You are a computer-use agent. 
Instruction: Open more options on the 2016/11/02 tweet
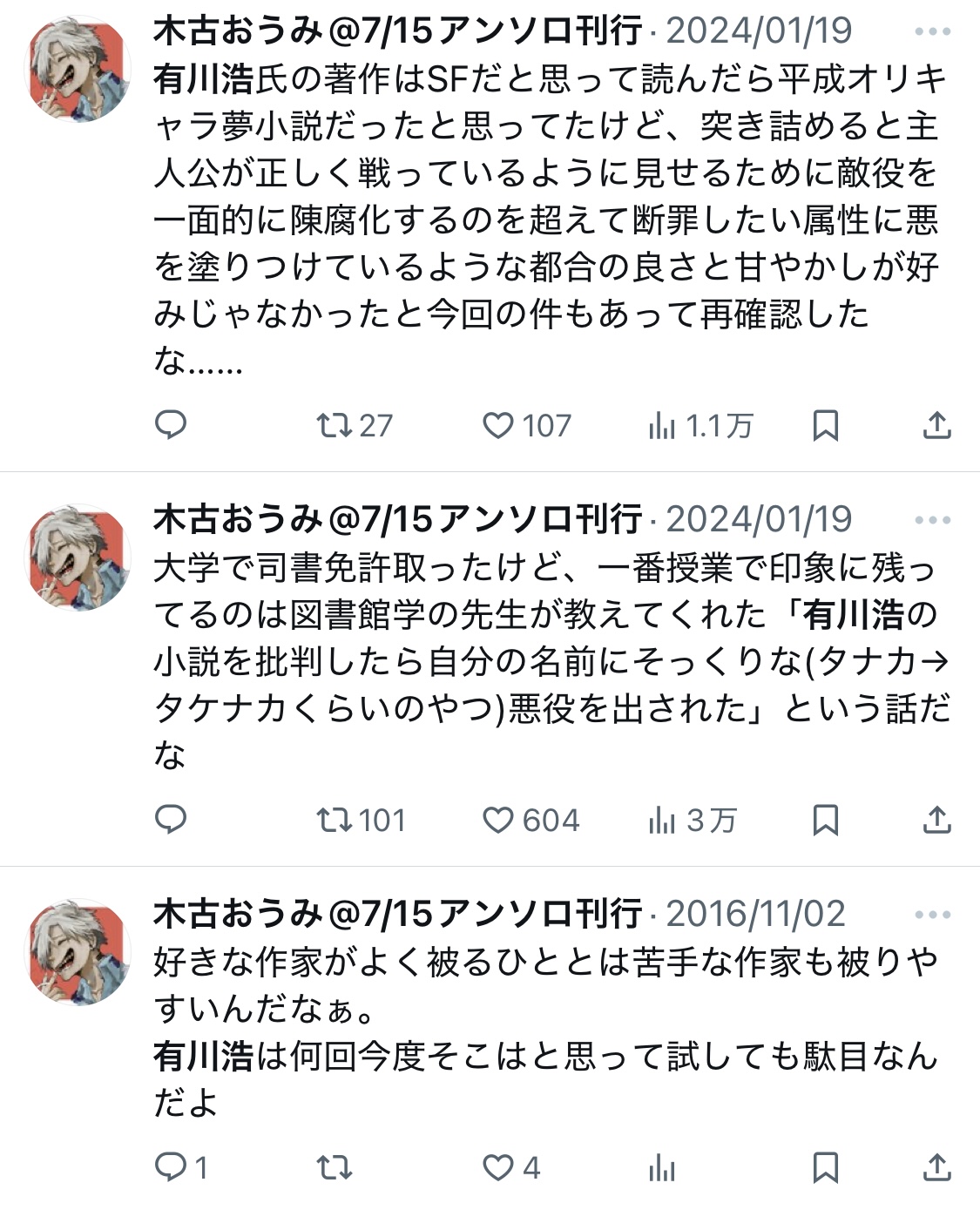coord(933,915)
